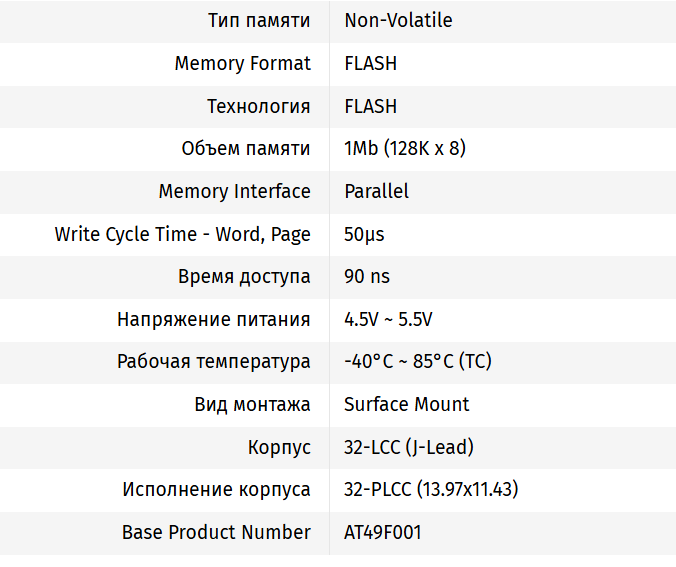Click the "Non-Volatile" memory type value
Viewport: 676px width, 567px height.
pyautogui.click(x=398, y=20)
